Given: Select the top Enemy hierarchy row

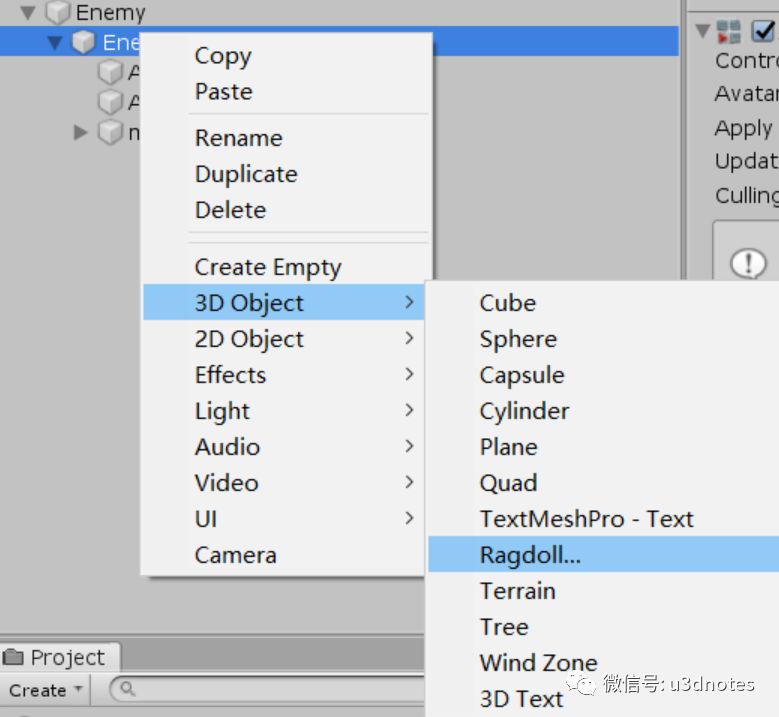Looking at the screenshot, I should [x=339, y=12].
